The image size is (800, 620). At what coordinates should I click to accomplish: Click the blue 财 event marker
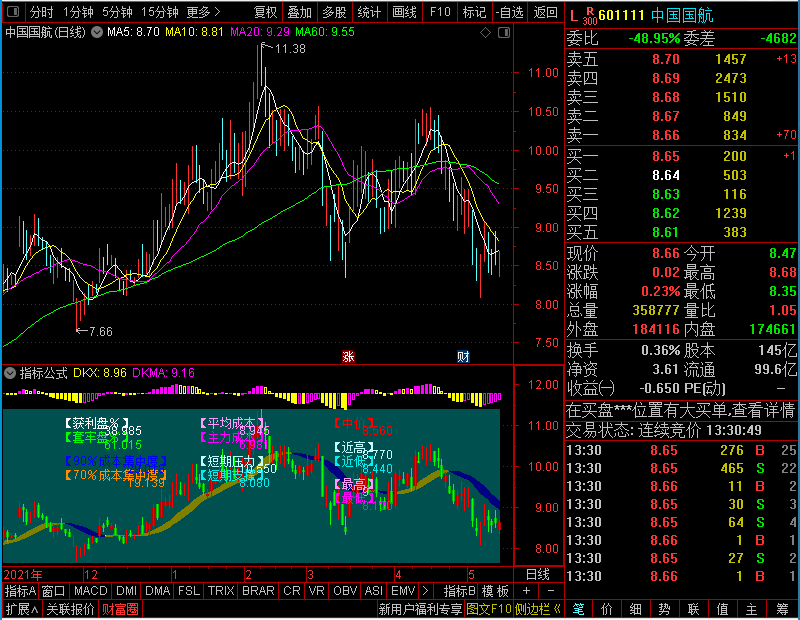pyautogui.click(x=463, y=357)
